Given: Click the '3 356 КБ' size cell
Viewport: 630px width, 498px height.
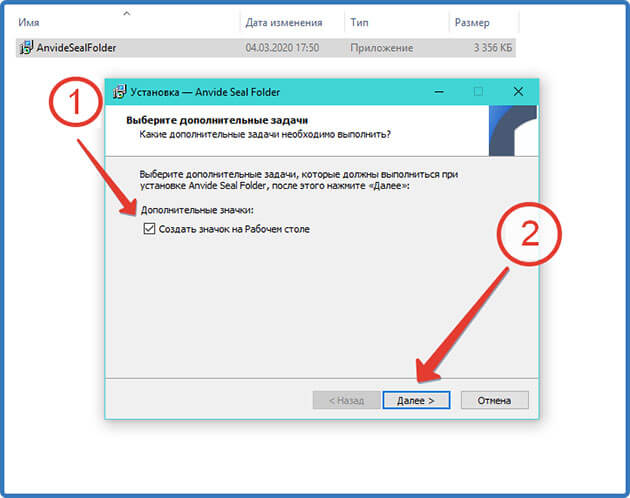Looking at the screenshot, I should [x=493, y=48].
